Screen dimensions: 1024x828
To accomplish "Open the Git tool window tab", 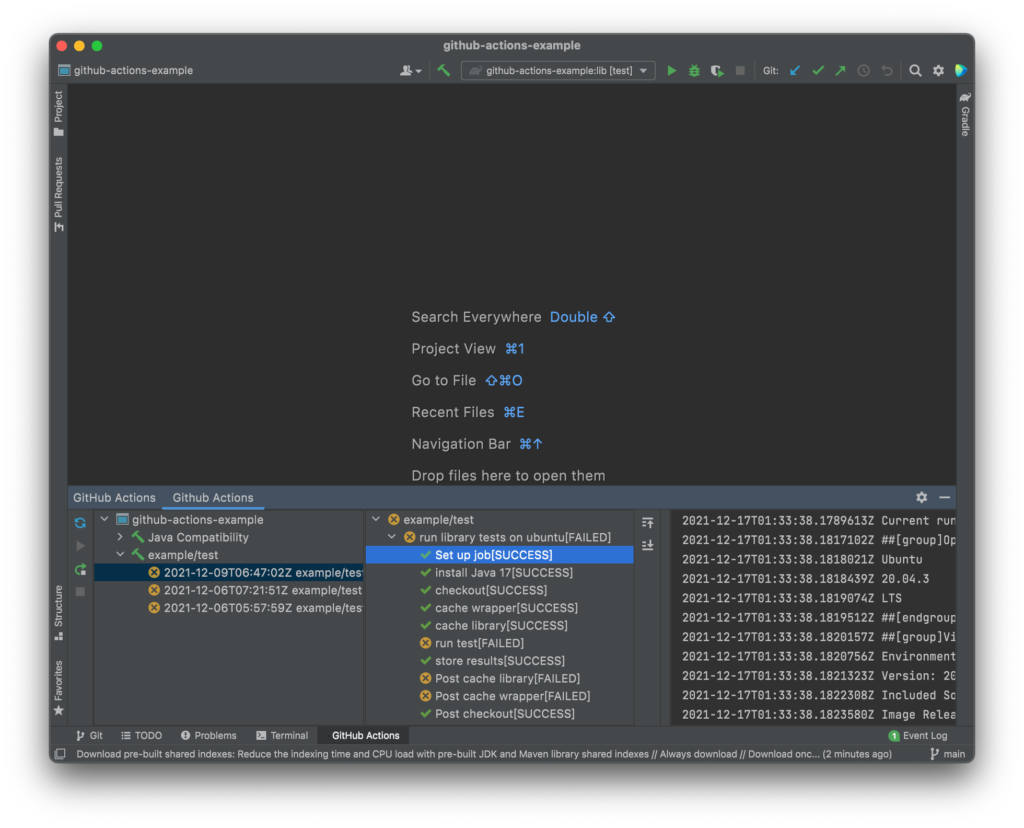I will [89, 735].
